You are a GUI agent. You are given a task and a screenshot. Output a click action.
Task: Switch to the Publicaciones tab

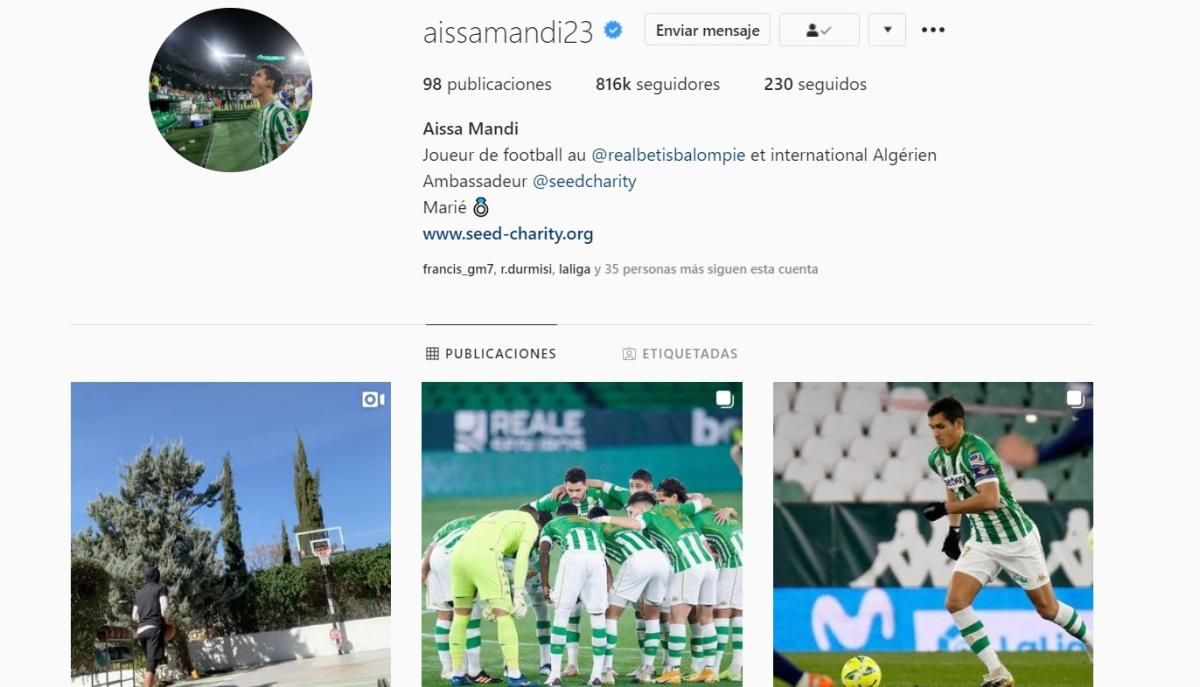(491, 353)
